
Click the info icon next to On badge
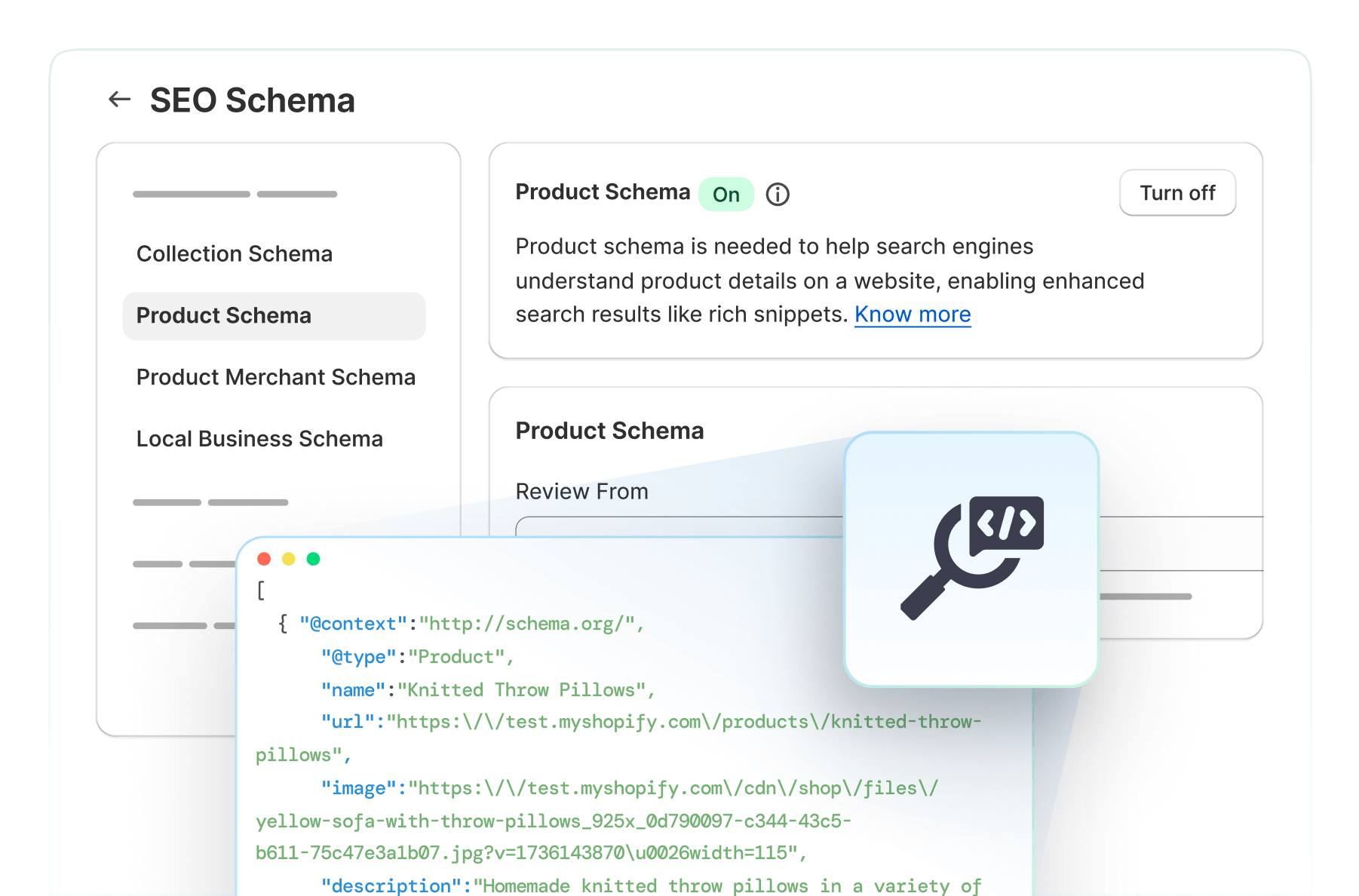[x=778, y=195]
